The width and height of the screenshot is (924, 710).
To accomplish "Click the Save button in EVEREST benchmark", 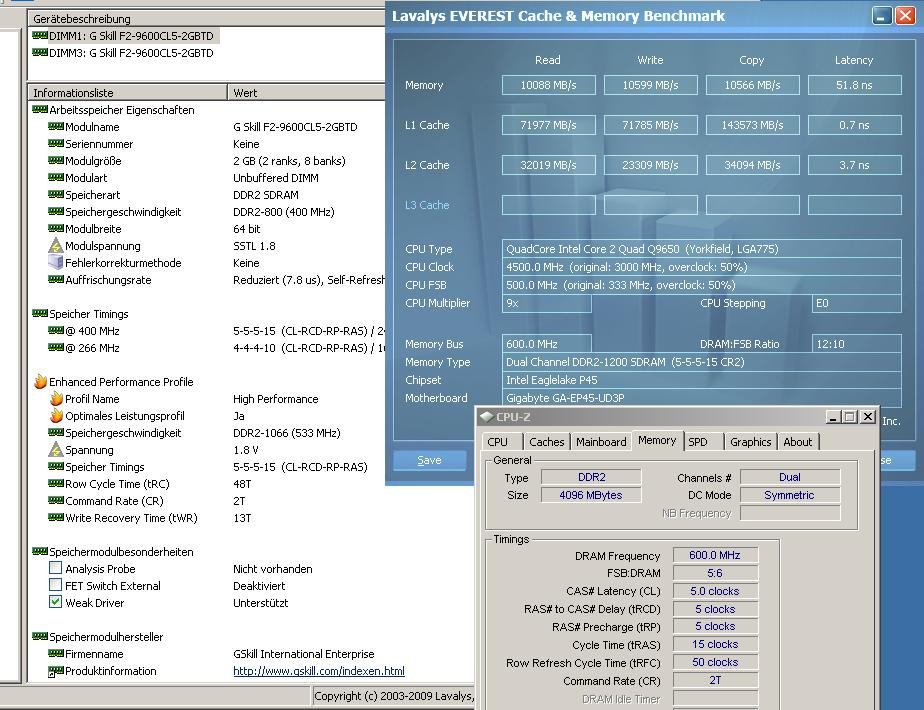I will tap(430, 460).
